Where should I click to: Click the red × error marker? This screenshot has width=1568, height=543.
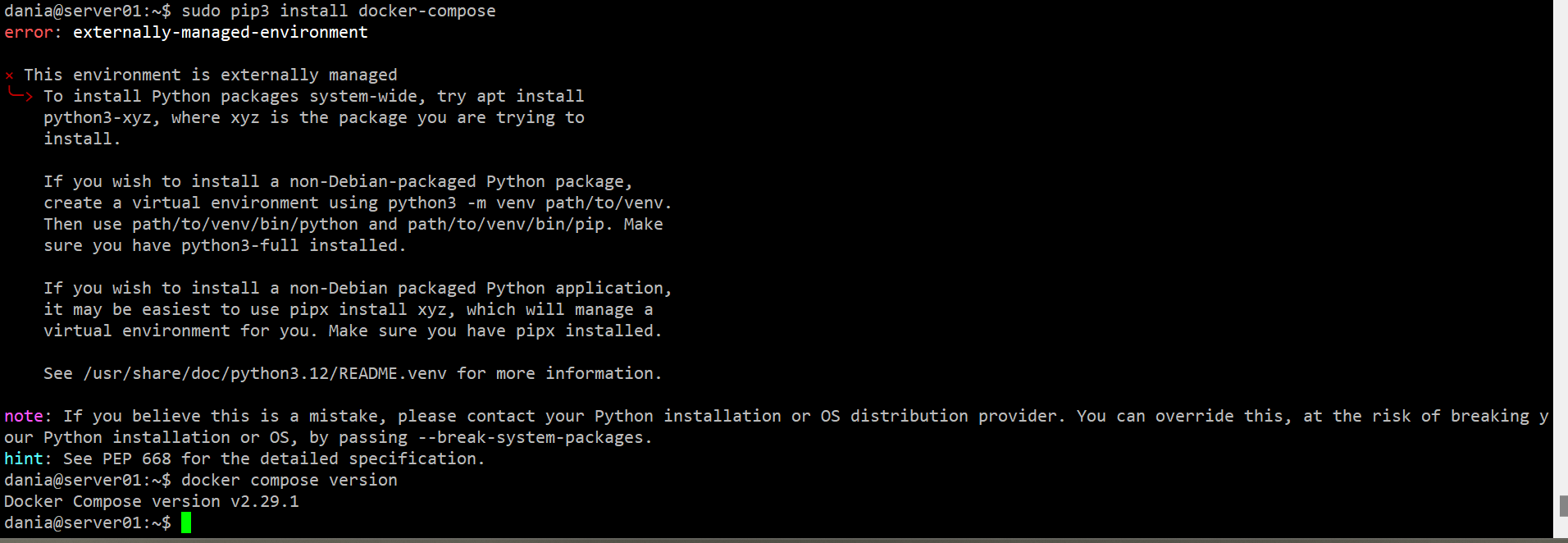click(9, 75)
